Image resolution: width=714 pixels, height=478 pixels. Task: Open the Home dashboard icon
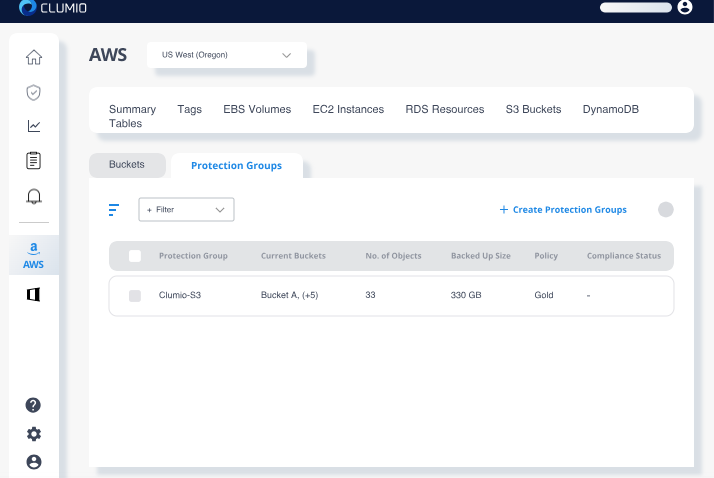click(x=34, y=57)
